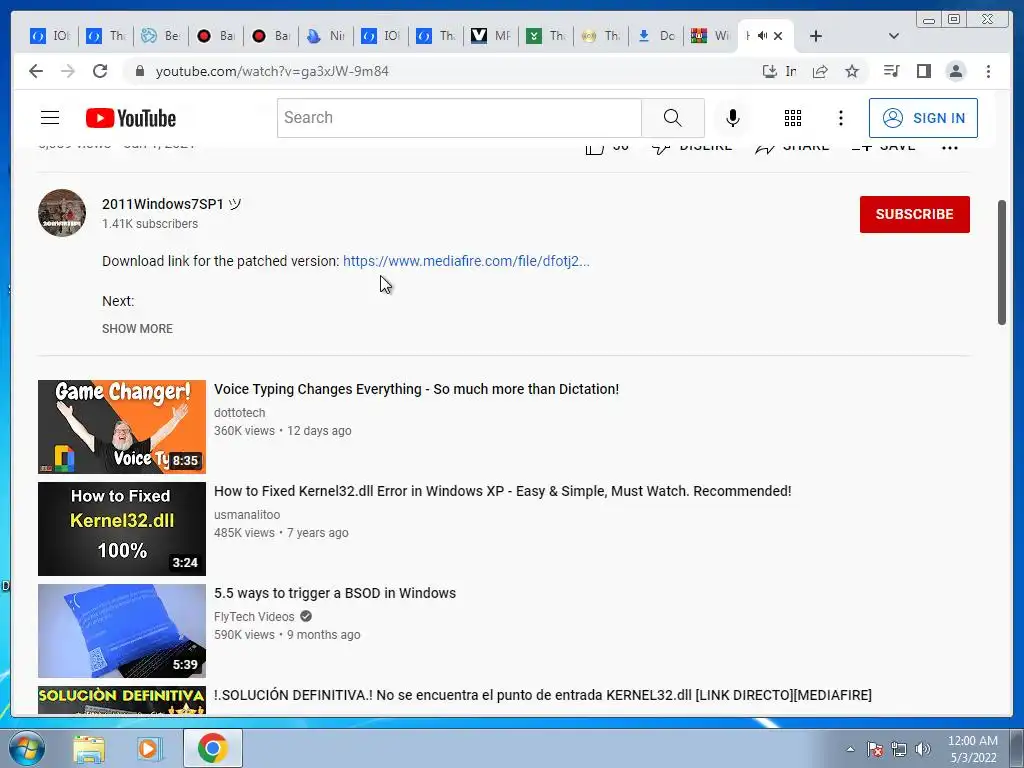Open the share page icon in address bar
The width and height of the screenshot is (1024, 768).
[x=820, y=71]
